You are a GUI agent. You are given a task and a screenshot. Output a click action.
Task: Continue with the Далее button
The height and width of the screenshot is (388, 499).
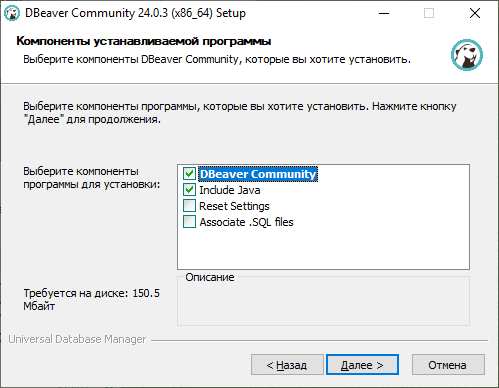pos(362,365)
